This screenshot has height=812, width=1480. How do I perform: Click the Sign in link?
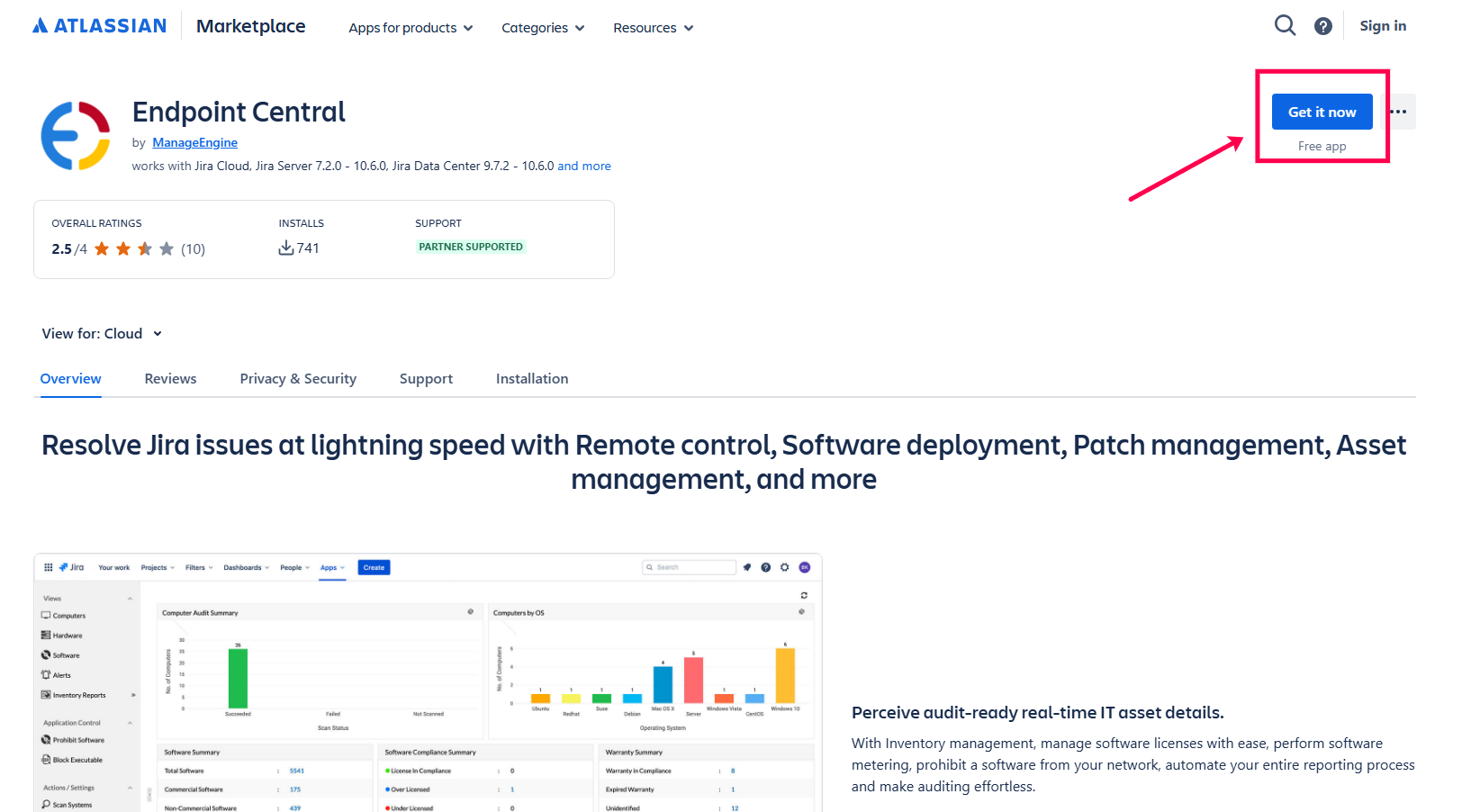[x=1383, y=26]
